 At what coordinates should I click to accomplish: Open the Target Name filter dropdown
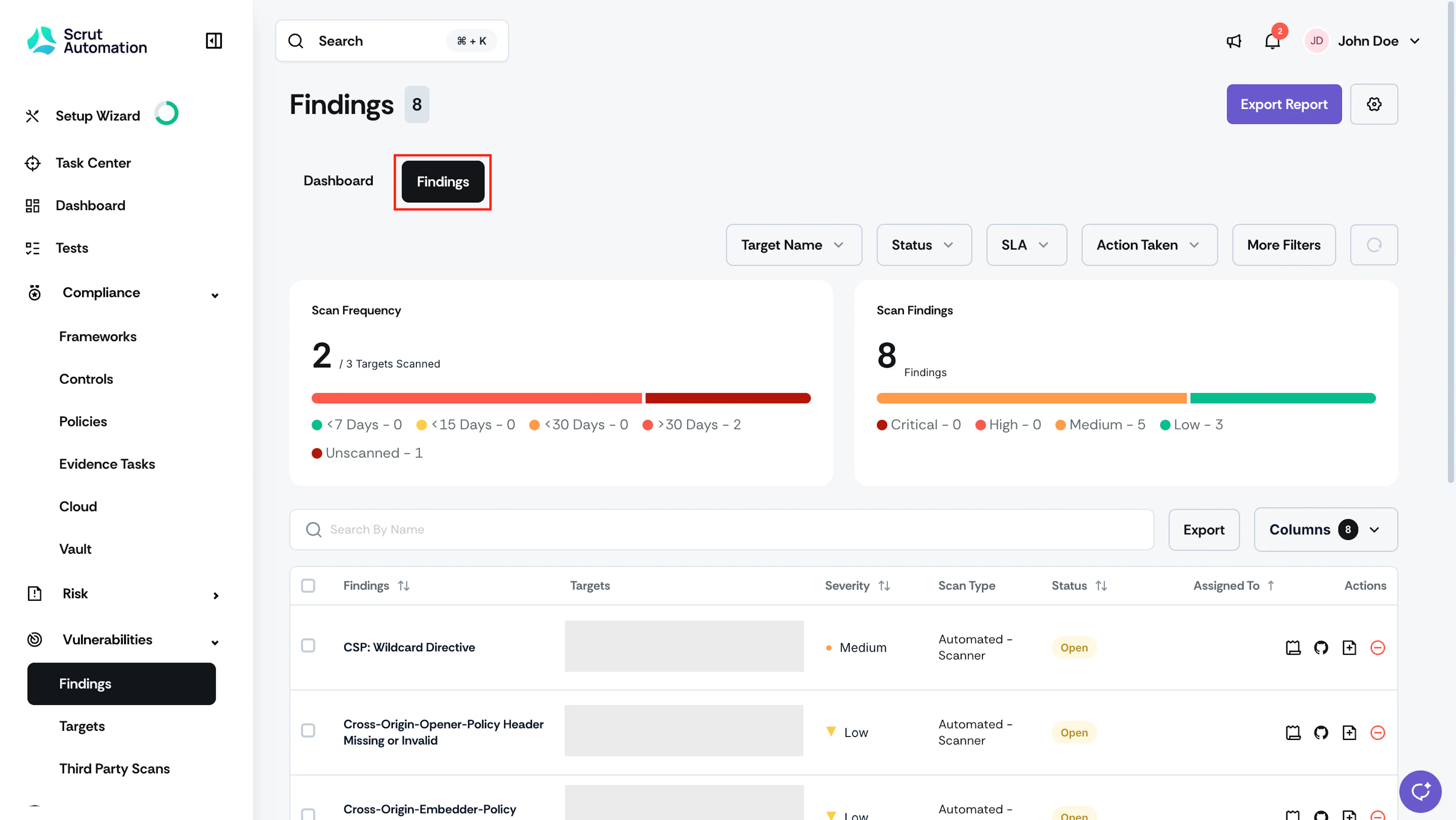coord(794,245)
